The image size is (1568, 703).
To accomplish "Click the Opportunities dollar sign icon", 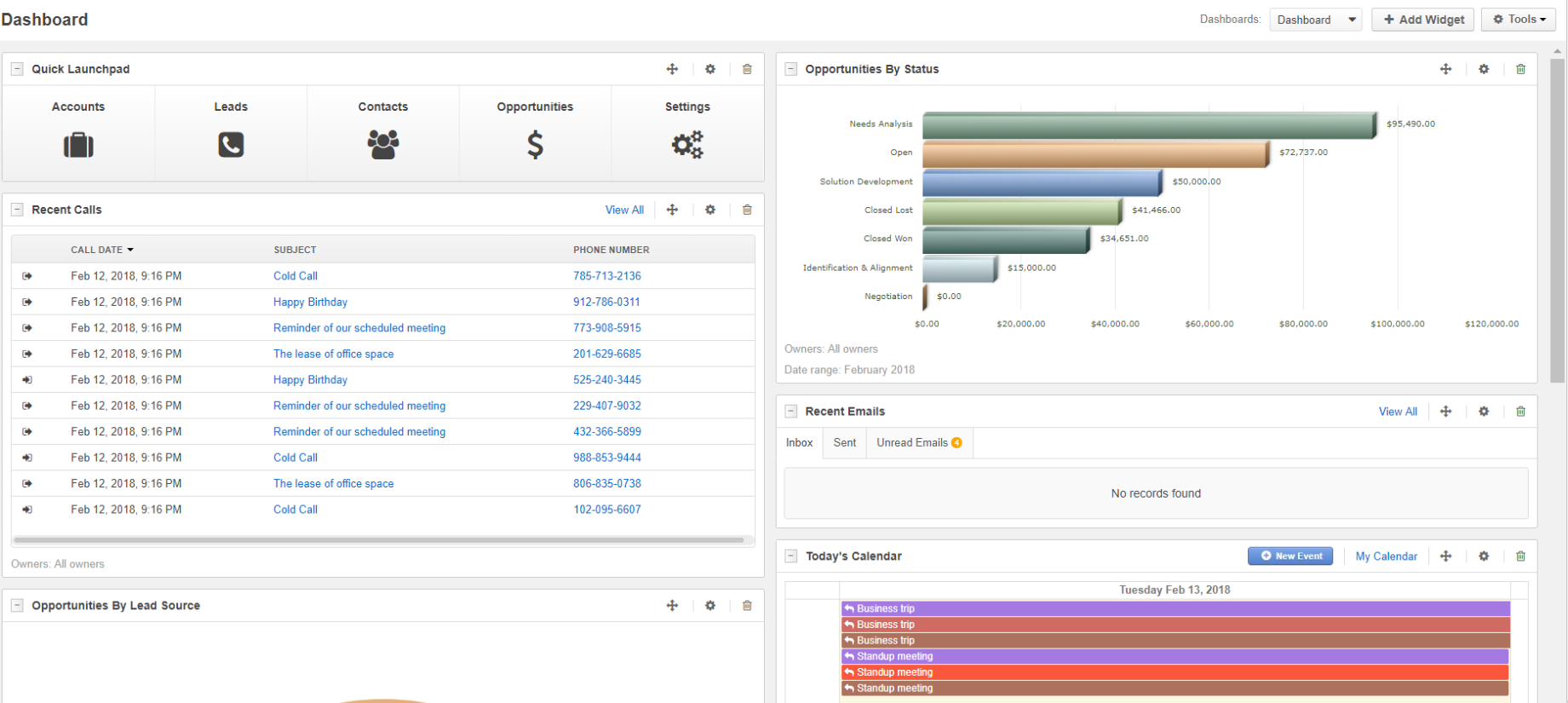I will 535,145.
